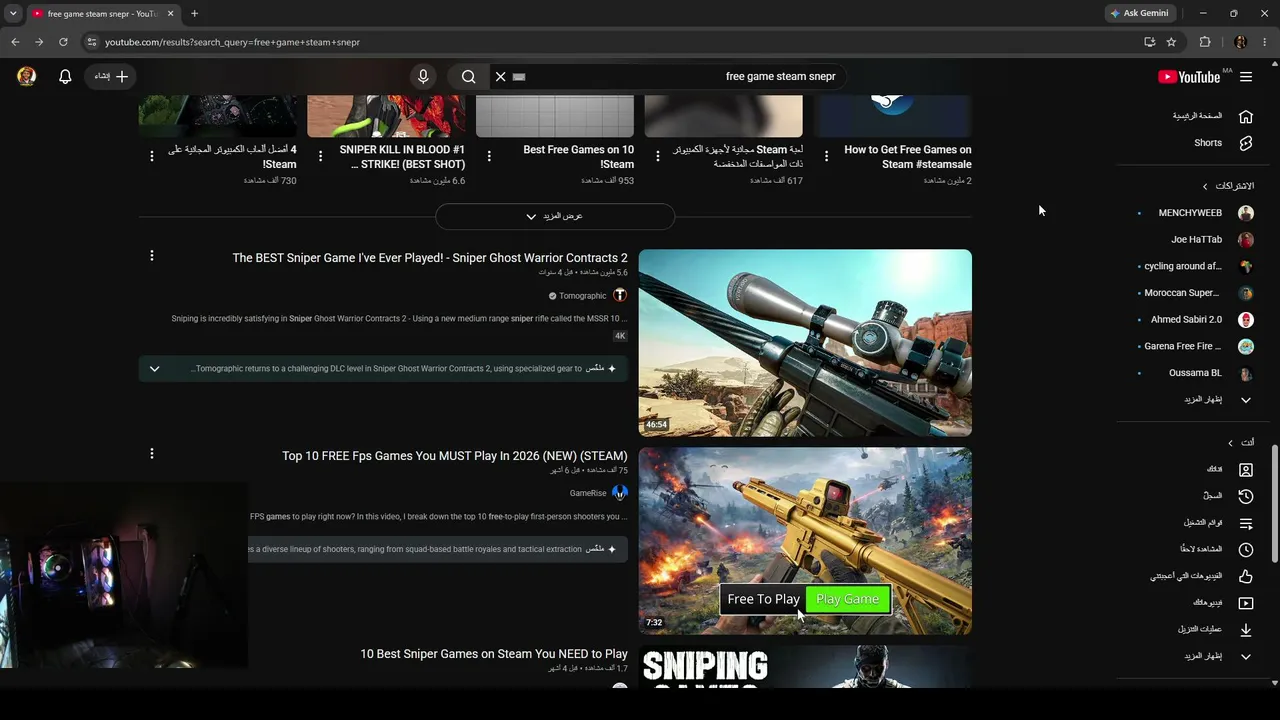1280x720 pixels.
Task: Expand more items under the You section
Action: 1218,656
